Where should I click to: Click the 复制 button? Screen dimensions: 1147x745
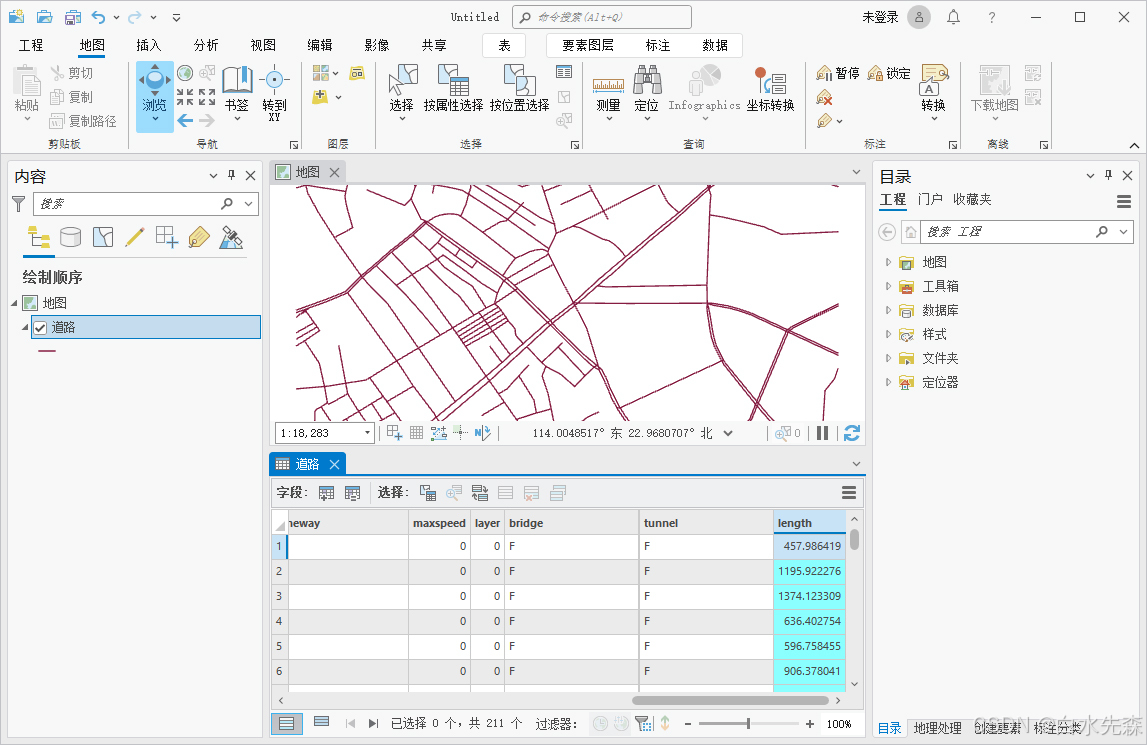(72, 97)
